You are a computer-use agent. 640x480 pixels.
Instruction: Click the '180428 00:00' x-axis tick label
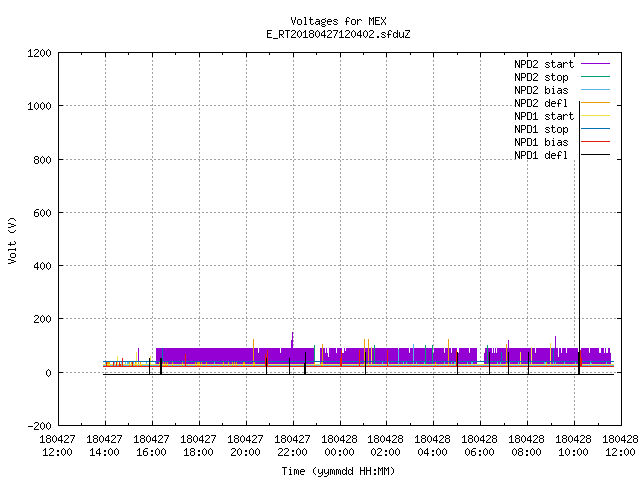point(339,446)
